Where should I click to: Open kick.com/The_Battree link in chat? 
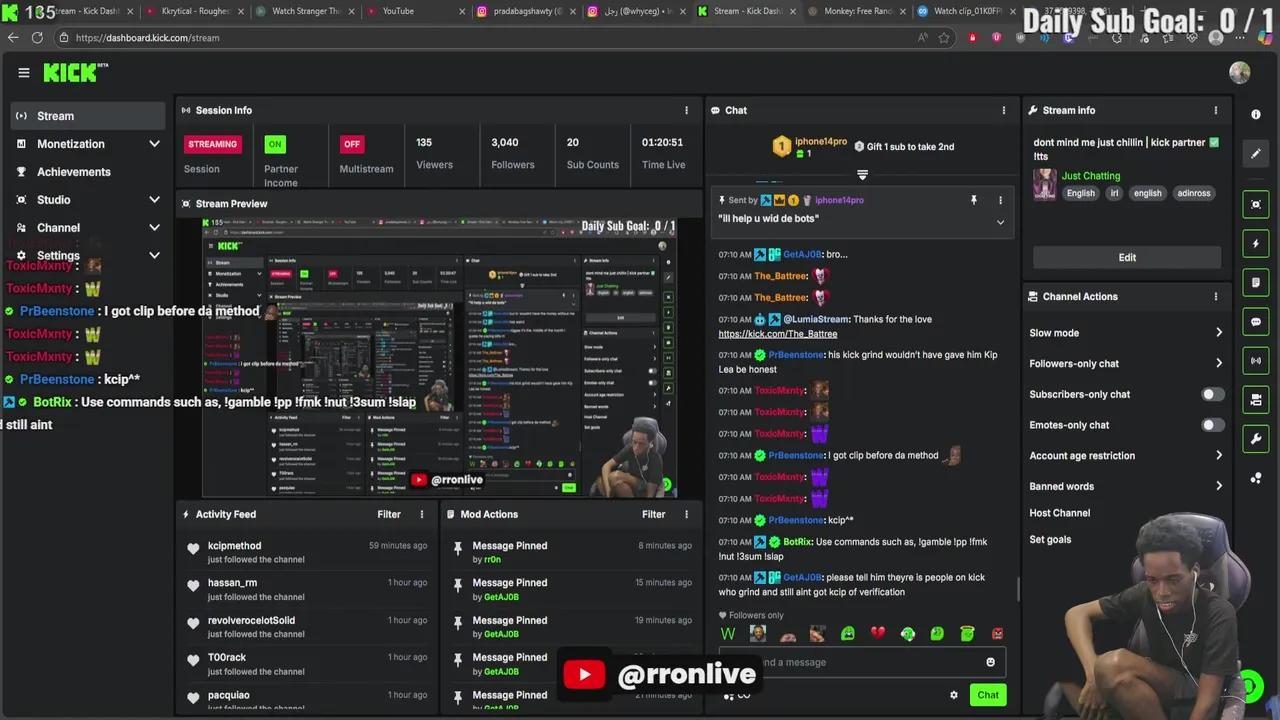pos(777,334)
